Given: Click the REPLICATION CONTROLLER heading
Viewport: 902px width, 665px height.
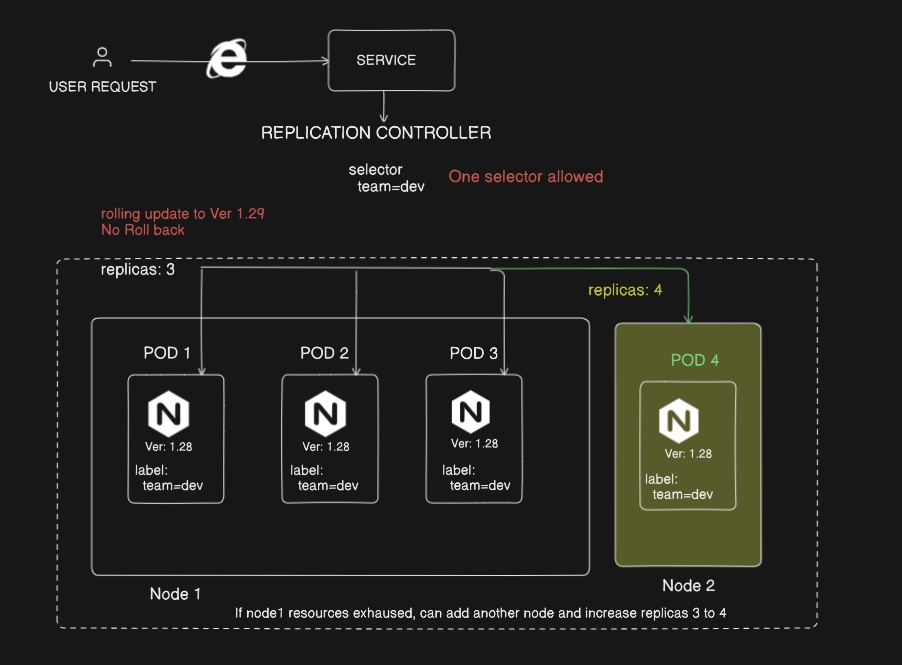Looking at the screenshot, I should pyautogui.click(x=376, y=133).
